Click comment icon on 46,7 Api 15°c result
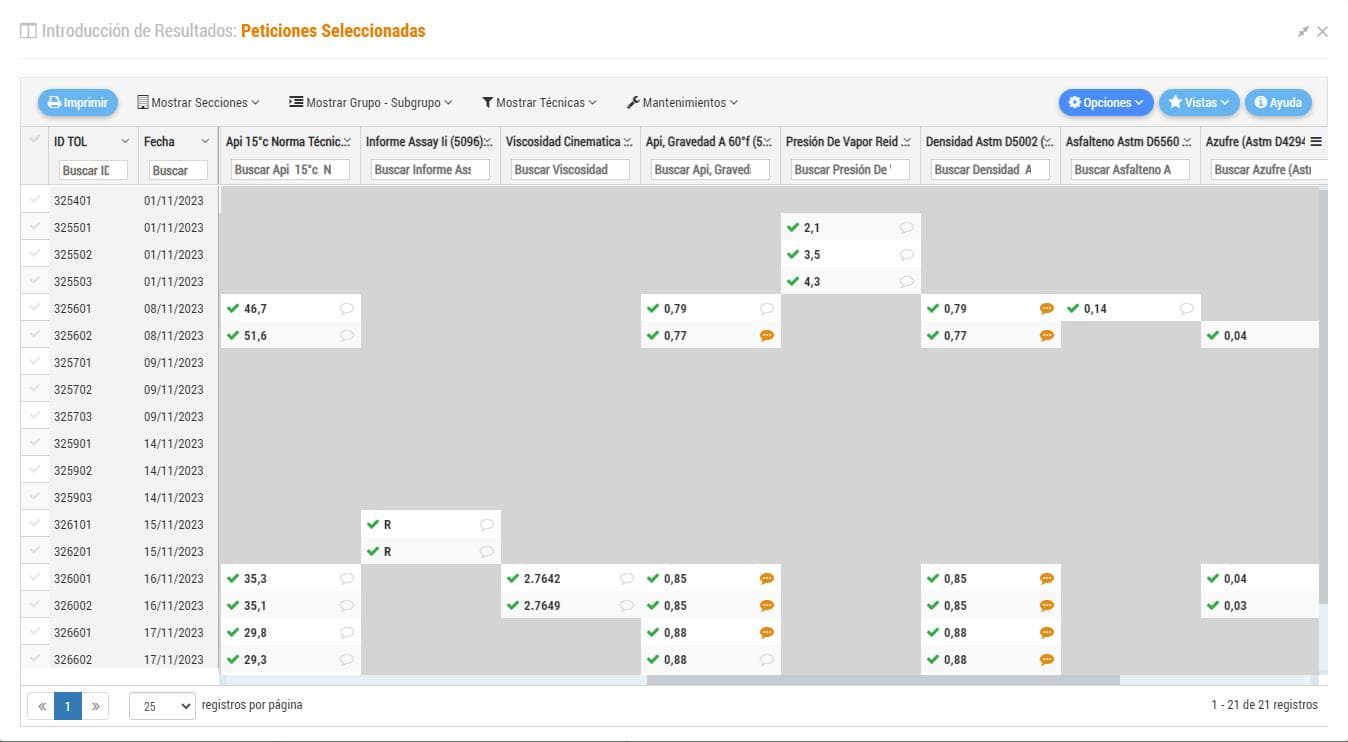Viewport: 1348px width, 742px height. click(346, 309)
